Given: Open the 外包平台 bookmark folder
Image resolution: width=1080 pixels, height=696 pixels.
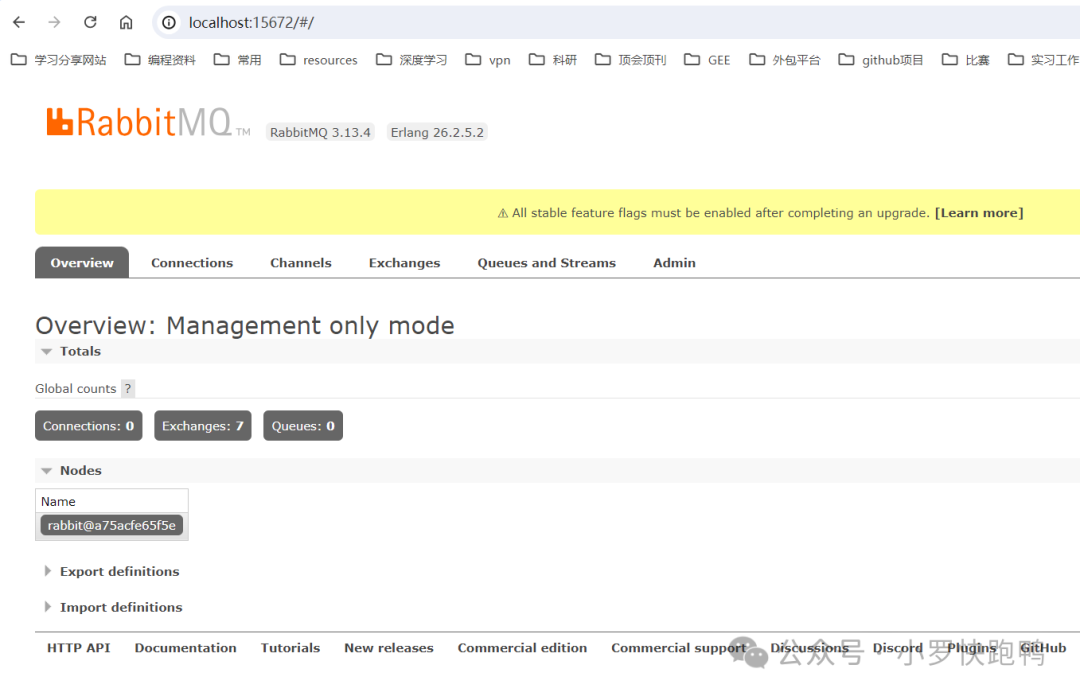Looking at the screenshot, I should click(785, 60).
